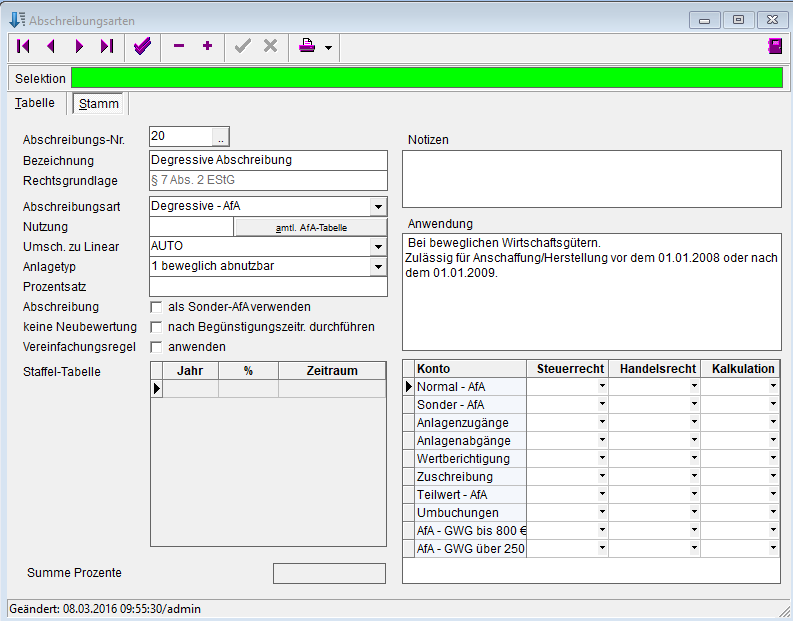
Task: Delete record with the minus icon
Action: pyautogui.click(x=179, y=46)
